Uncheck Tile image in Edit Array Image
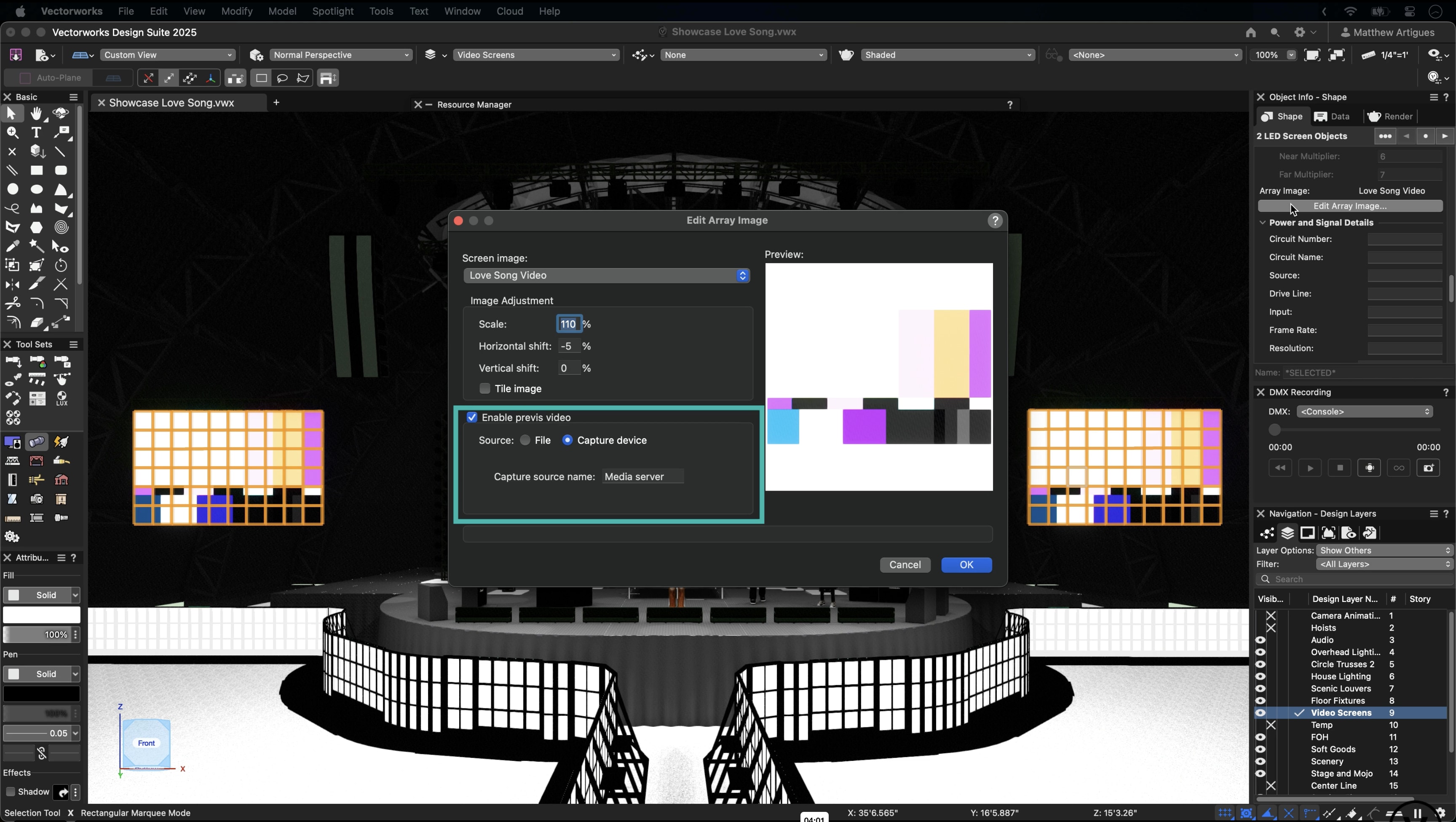This screenshot has height=822, width=1456. (485, 389)
